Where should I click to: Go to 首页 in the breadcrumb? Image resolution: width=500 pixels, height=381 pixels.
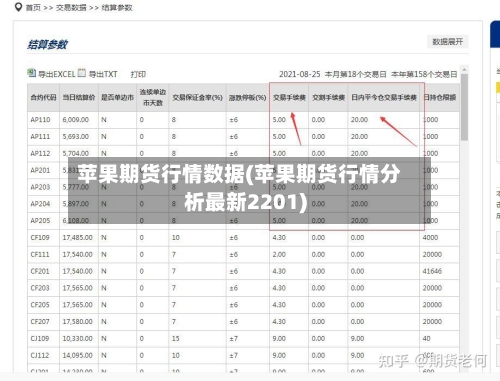(x=33, y=7)
